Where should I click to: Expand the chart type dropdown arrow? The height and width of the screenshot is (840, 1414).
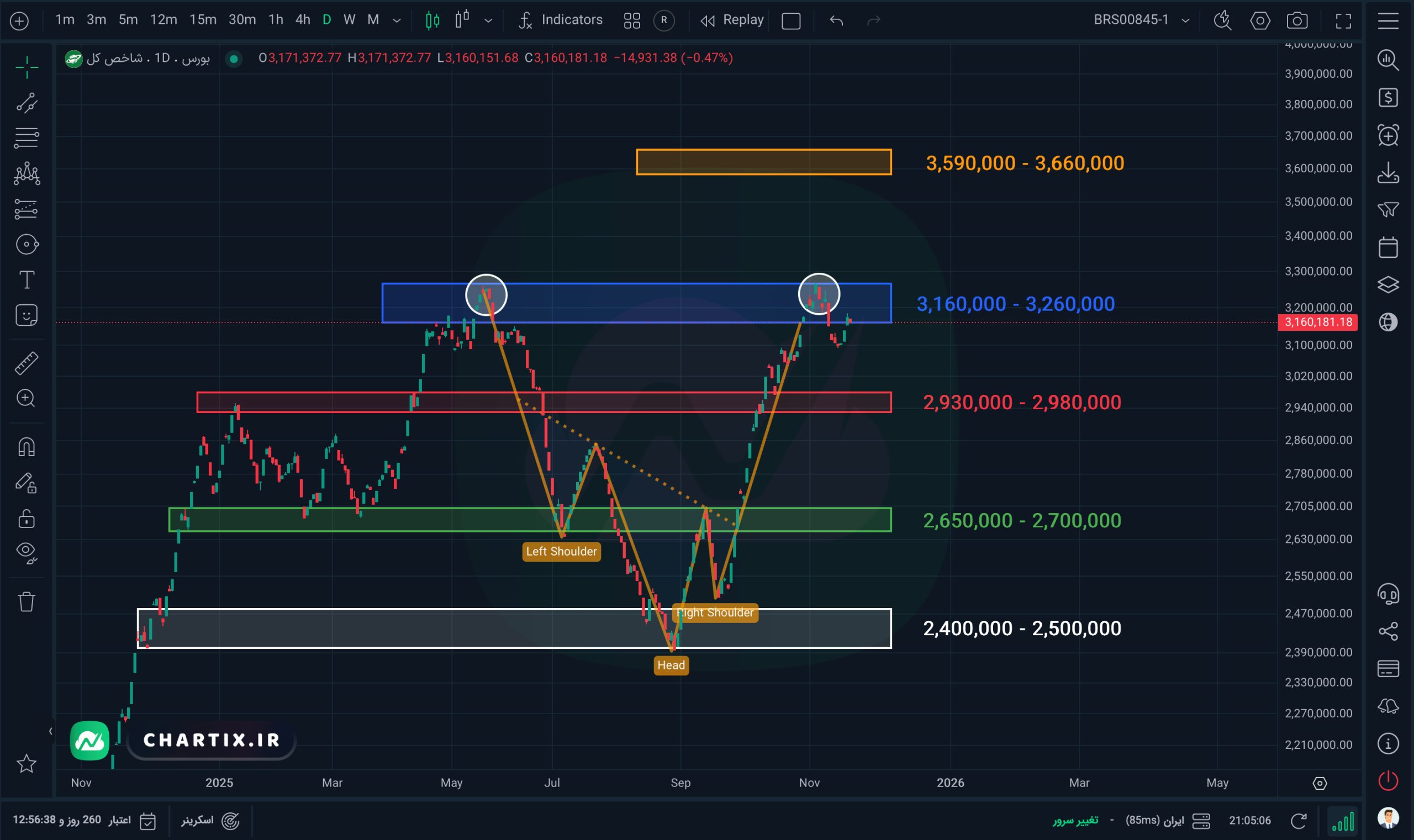[x=488, y=21]
